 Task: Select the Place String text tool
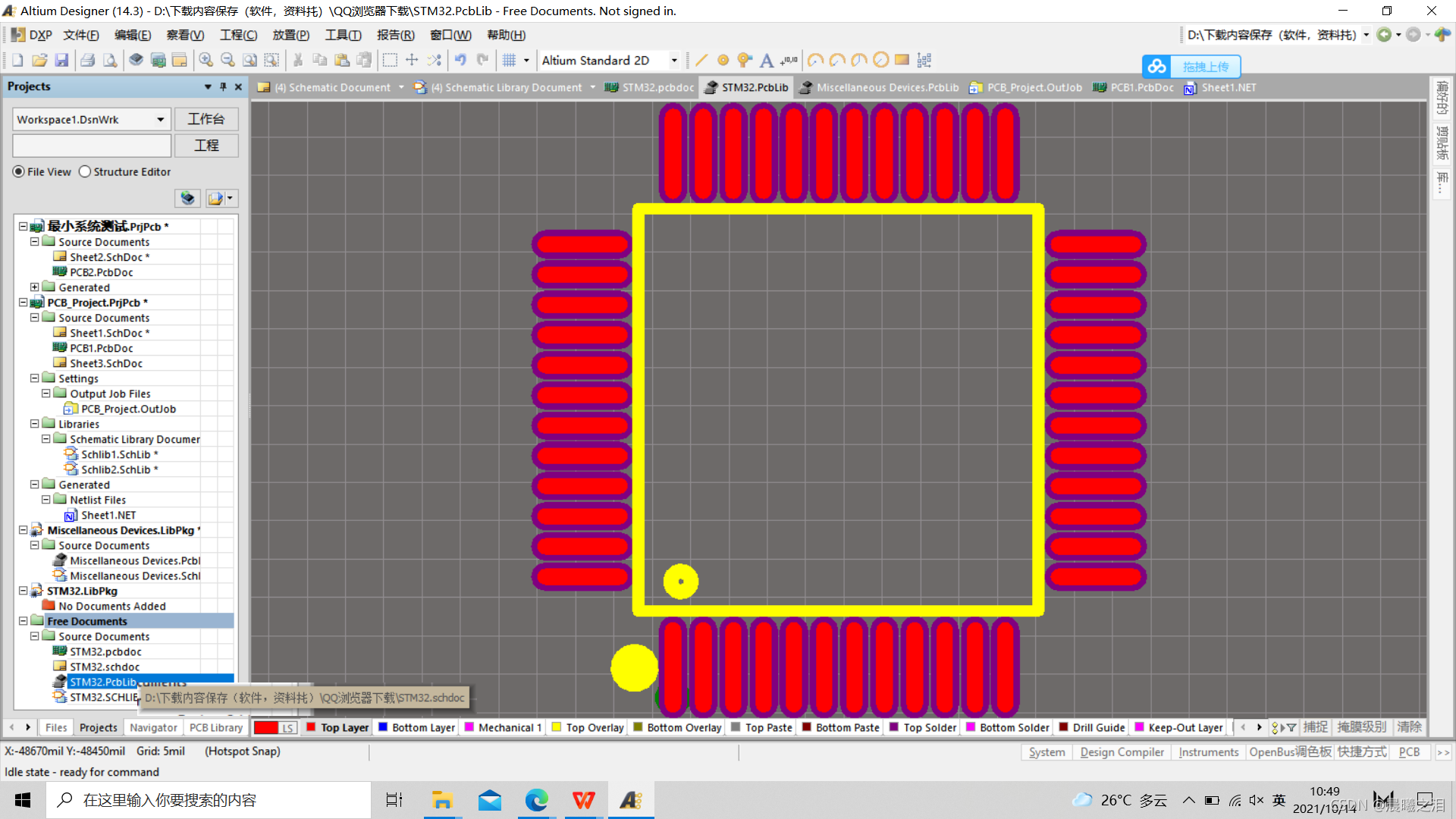pos(767,60)
